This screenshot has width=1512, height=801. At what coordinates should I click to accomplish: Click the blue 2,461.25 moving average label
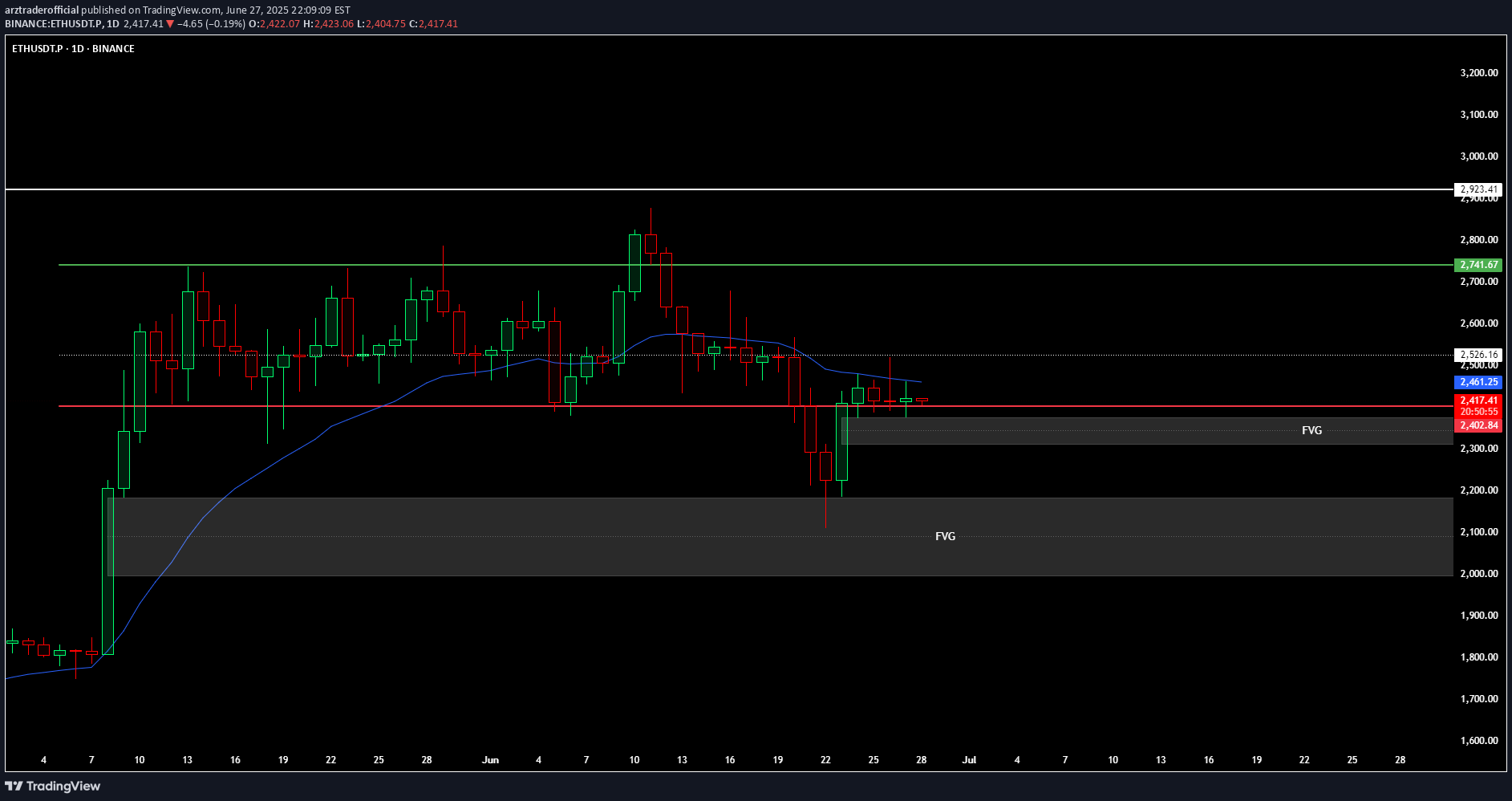click(x=1478, y=383)
